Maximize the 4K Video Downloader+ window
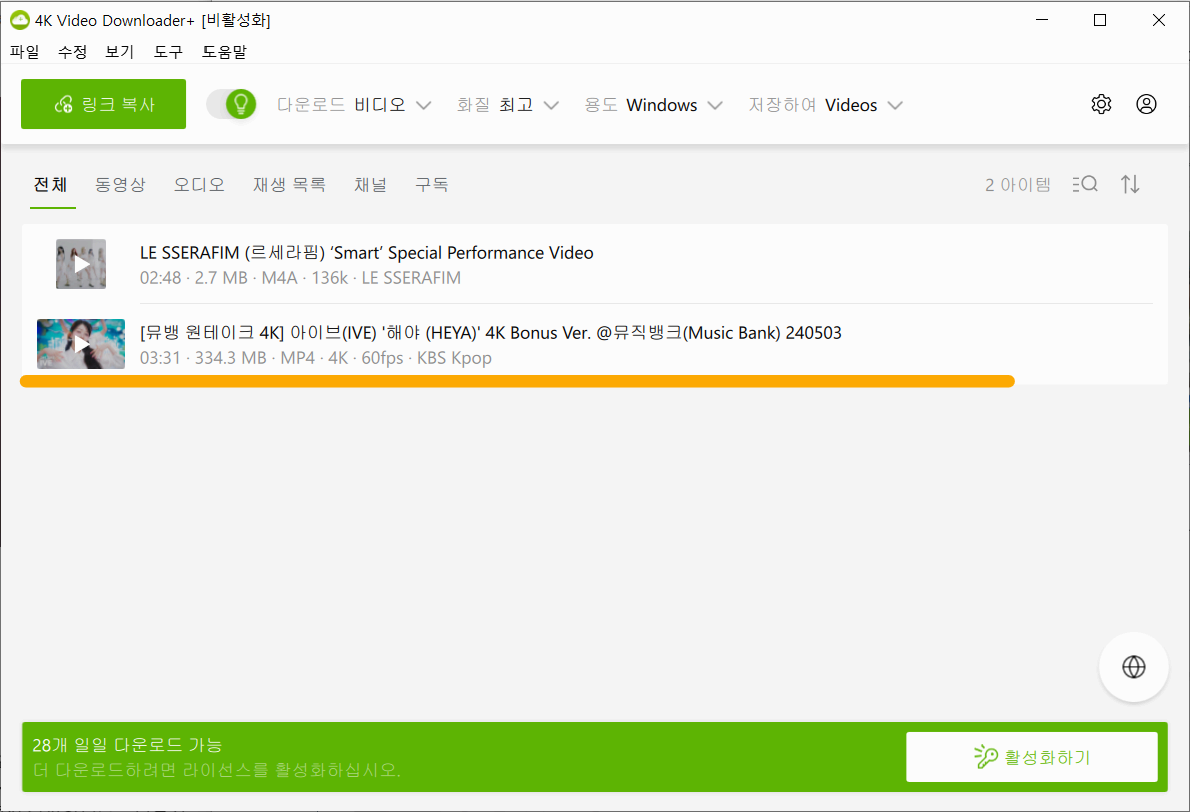 pos(1100,20)
